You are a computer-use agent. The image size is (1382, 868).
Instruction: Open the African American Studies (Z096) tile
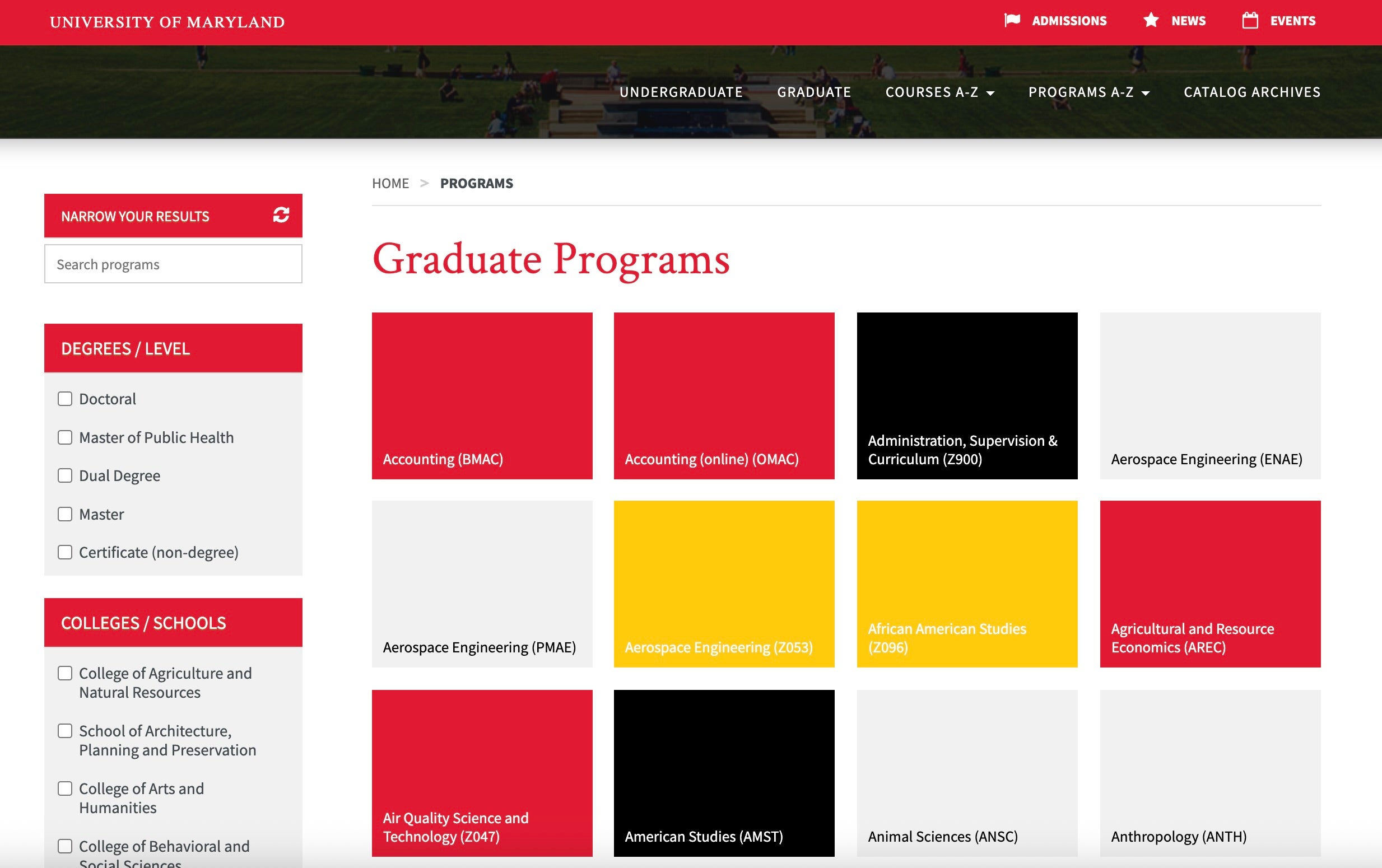[966, 585]
